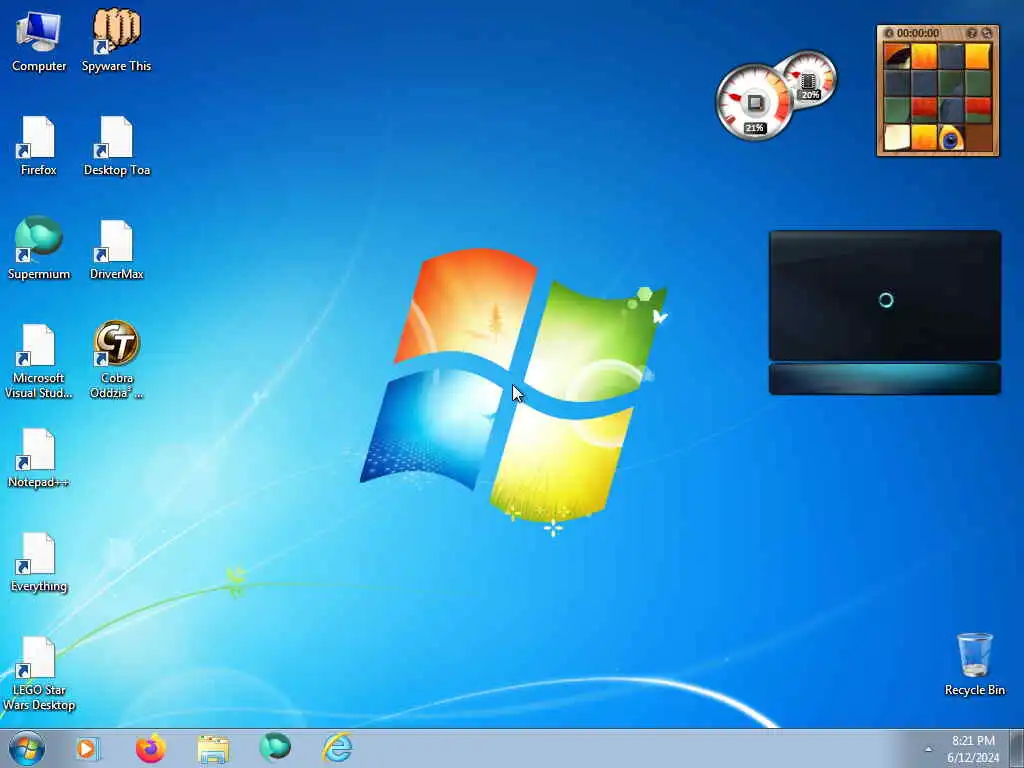Pause the puzzle gadget timer clock icon

pos(889,33)
